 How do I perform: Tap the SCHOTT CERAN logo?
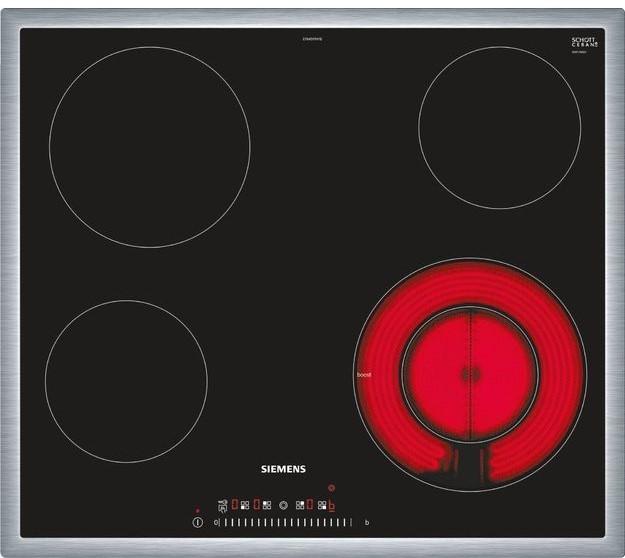[x=584, y=43]
